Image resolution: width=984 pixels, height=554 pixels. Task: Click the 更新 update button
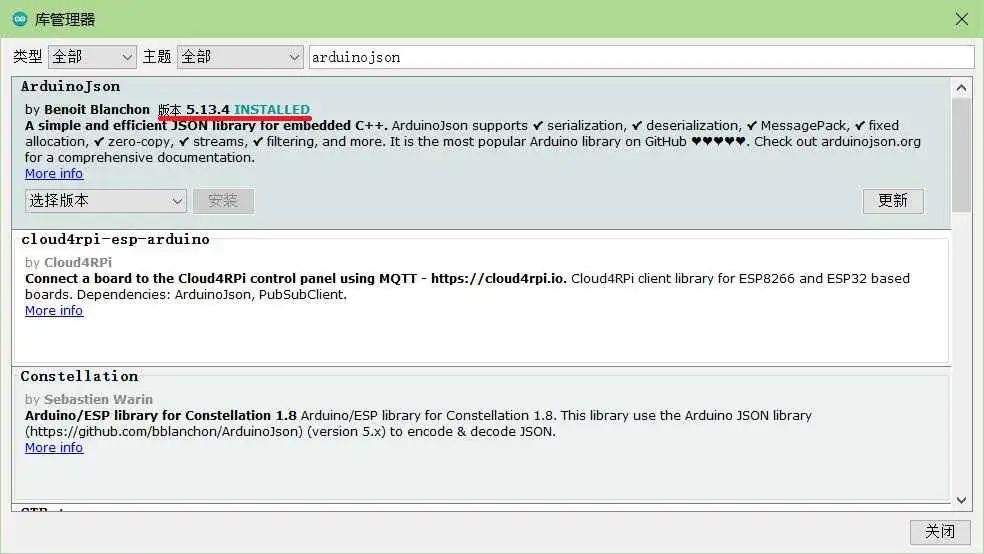pyautogui.click(x=893, y=201)
